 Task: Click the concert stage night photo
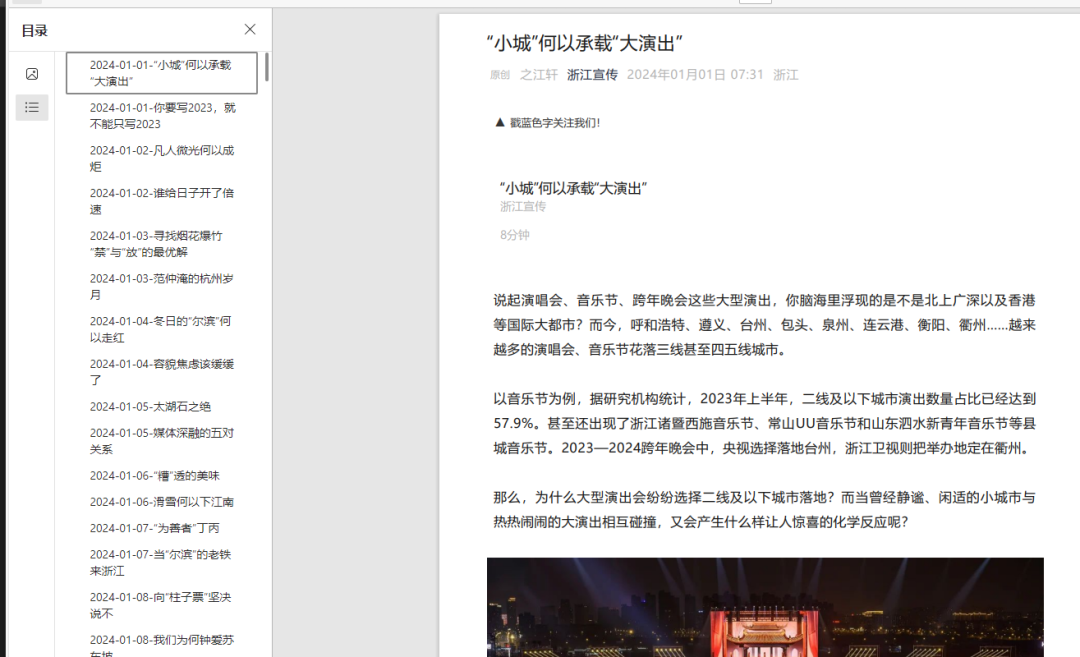[x=765, y=607]
